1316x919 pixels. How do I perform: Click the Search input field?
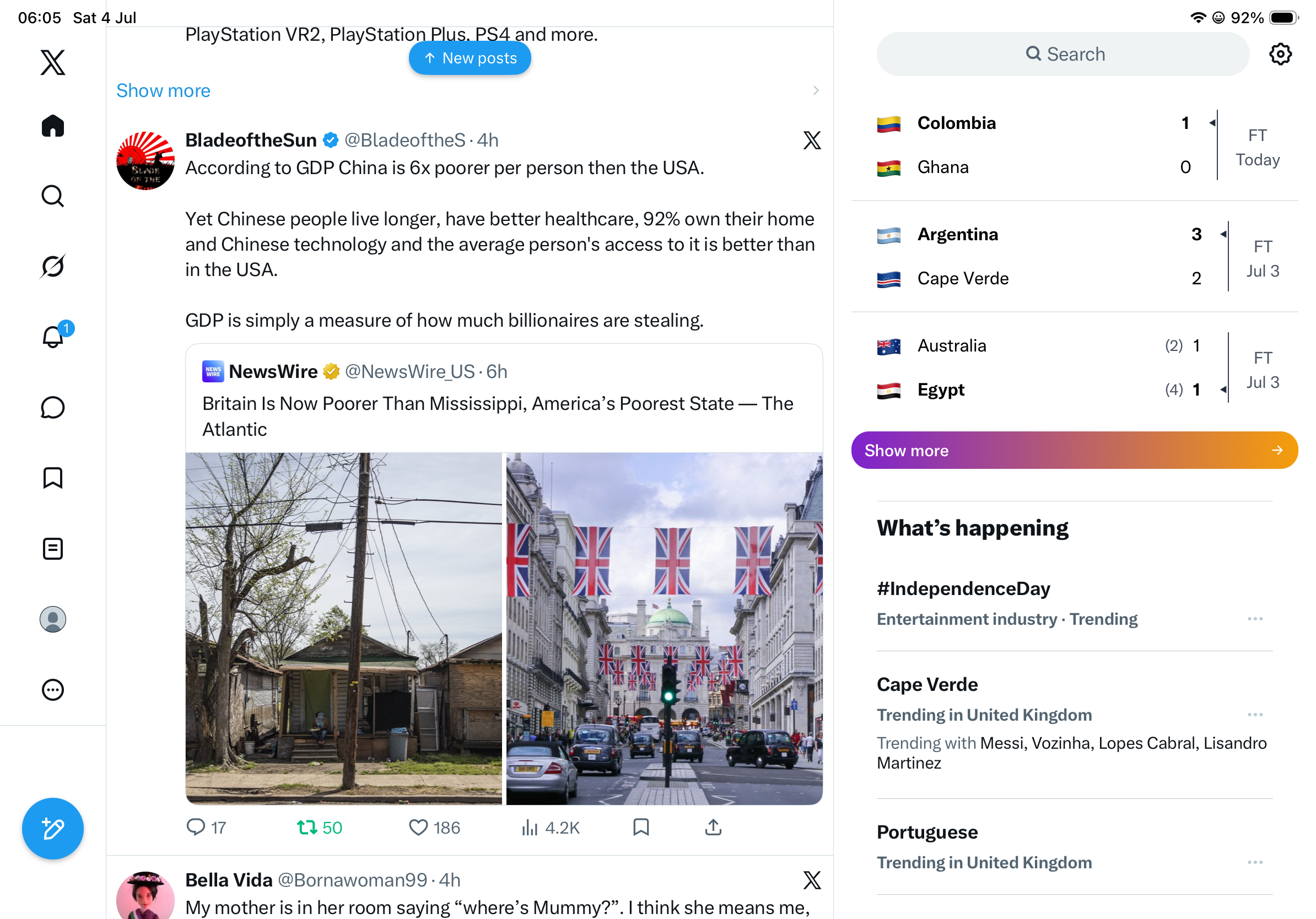[x=1062, y=55]
